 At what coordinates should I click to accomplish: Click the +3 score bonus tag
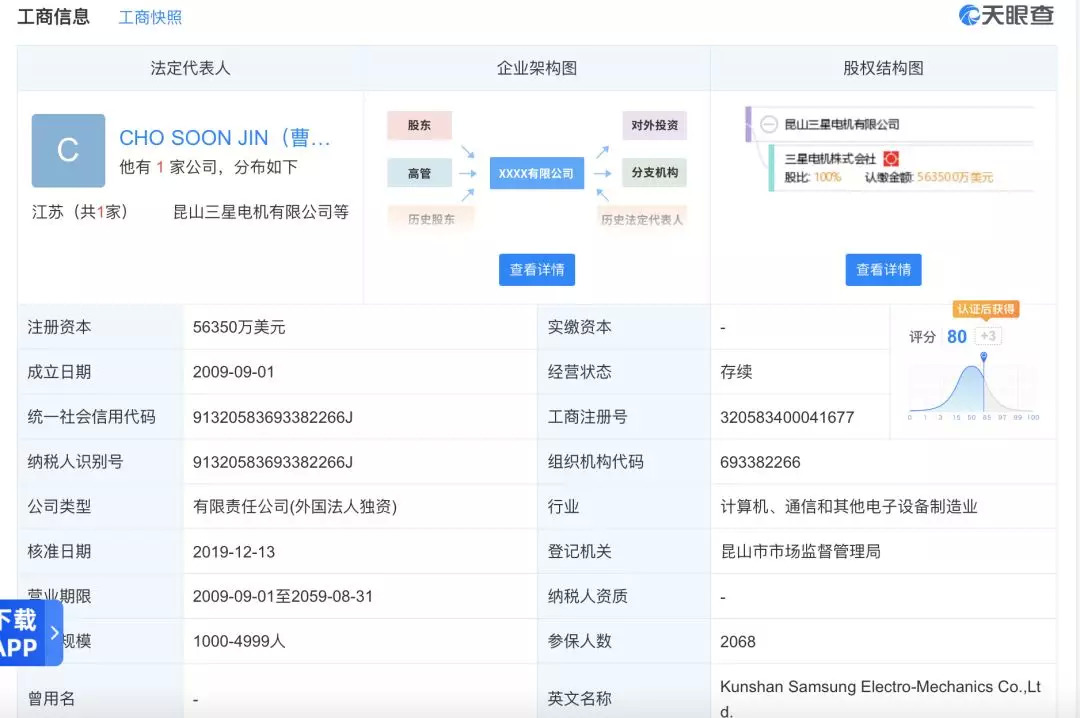coord(987,336)
